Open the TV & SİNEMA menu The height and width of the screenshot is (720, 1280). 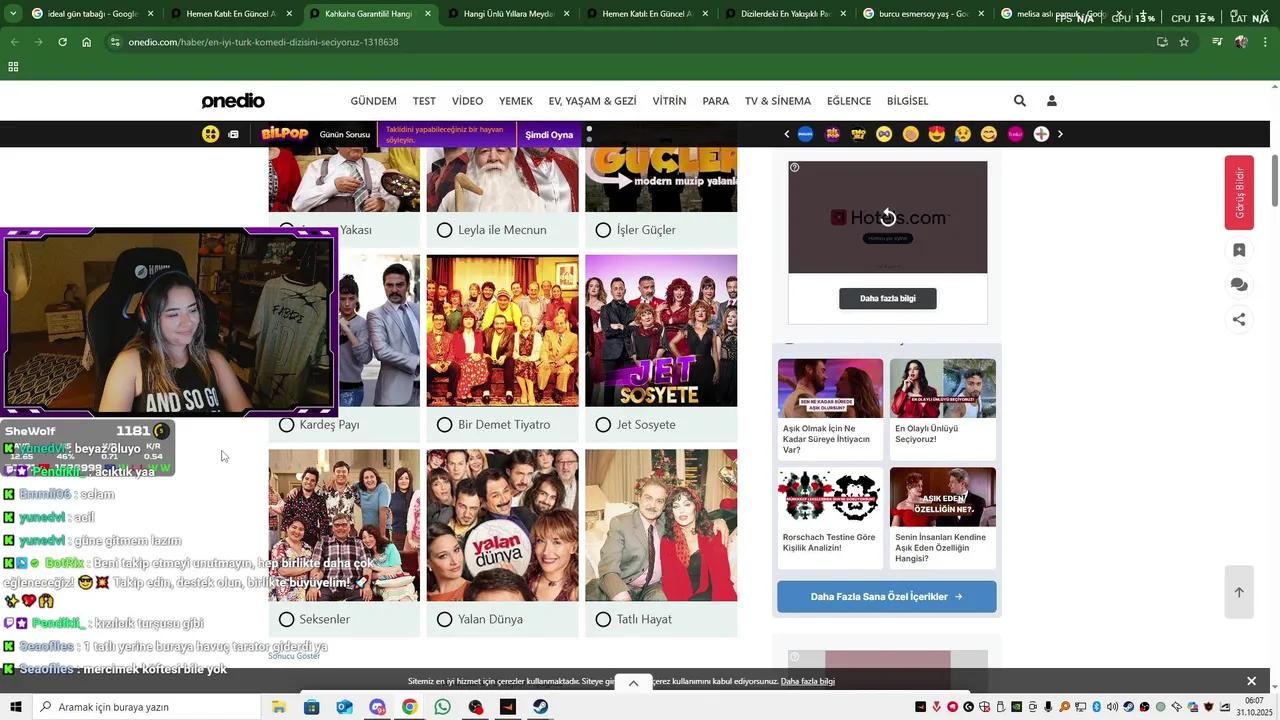(x=778, y=101)
